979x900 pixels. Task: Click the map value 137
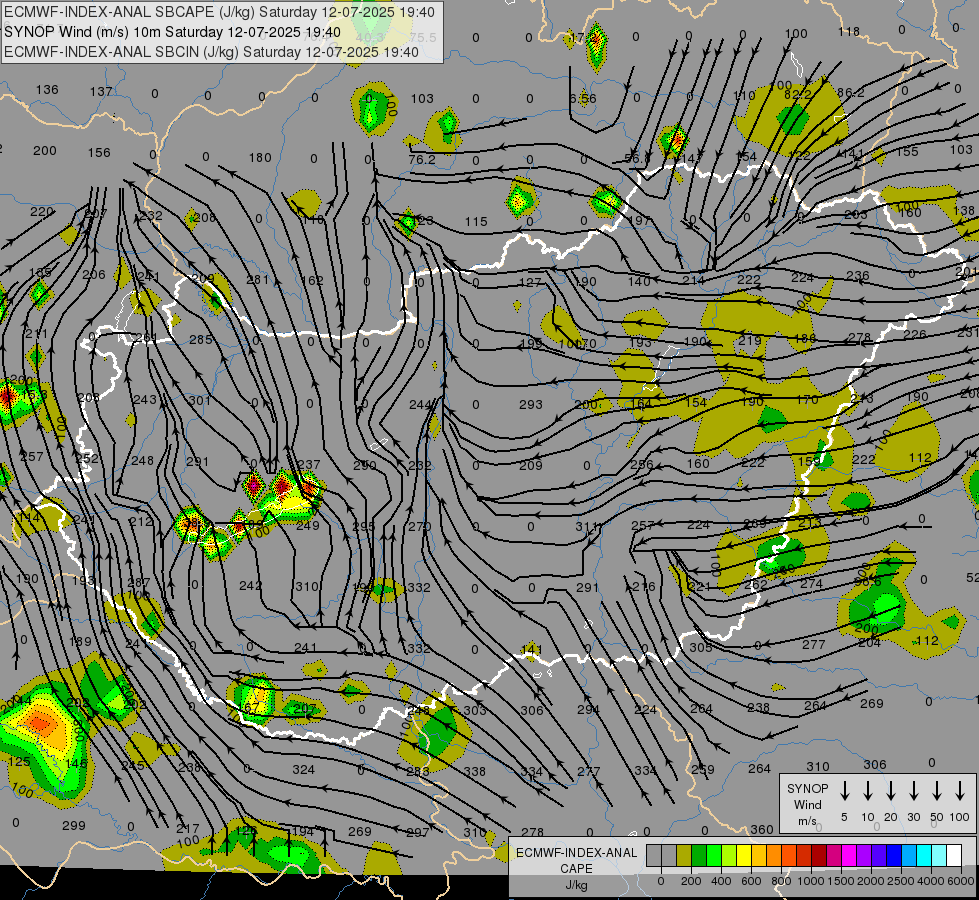pyautogui.click(x=101, y=92)
